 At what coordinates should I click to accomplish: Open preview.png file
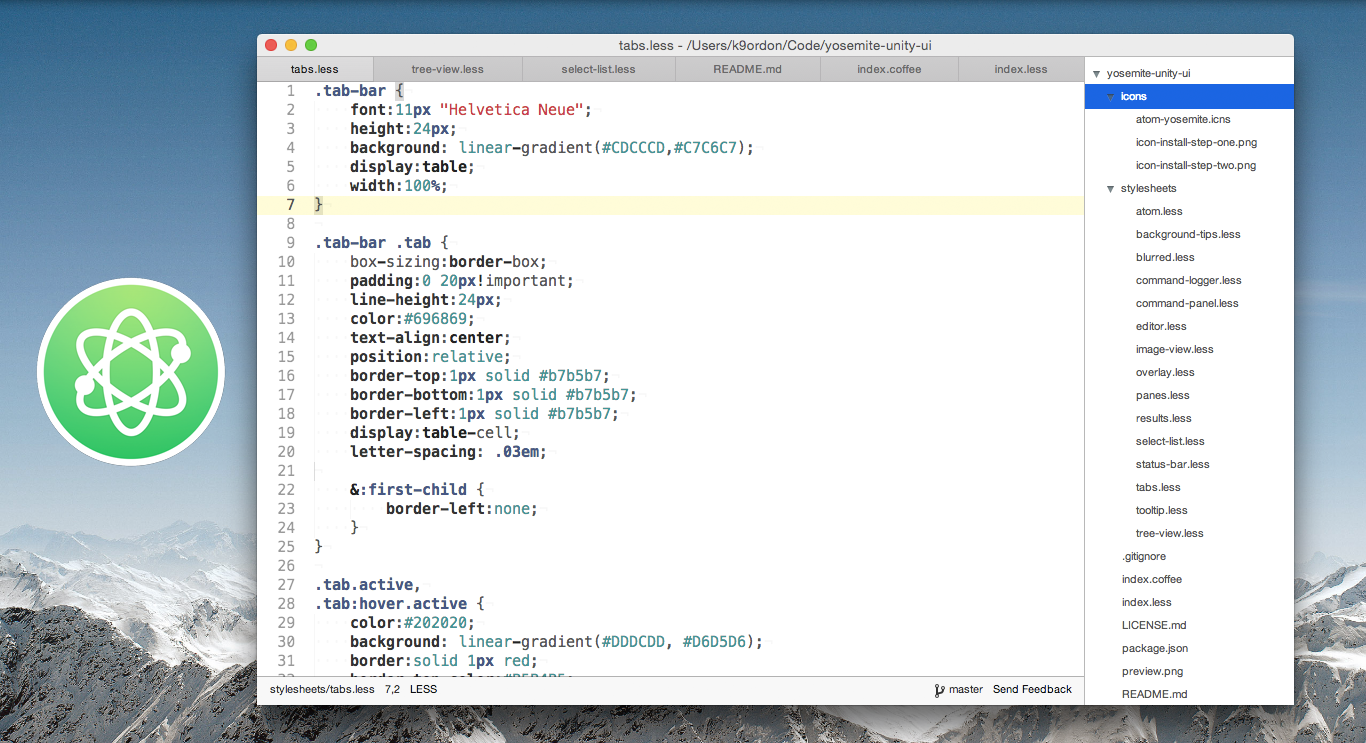(x=1153, y=671)
